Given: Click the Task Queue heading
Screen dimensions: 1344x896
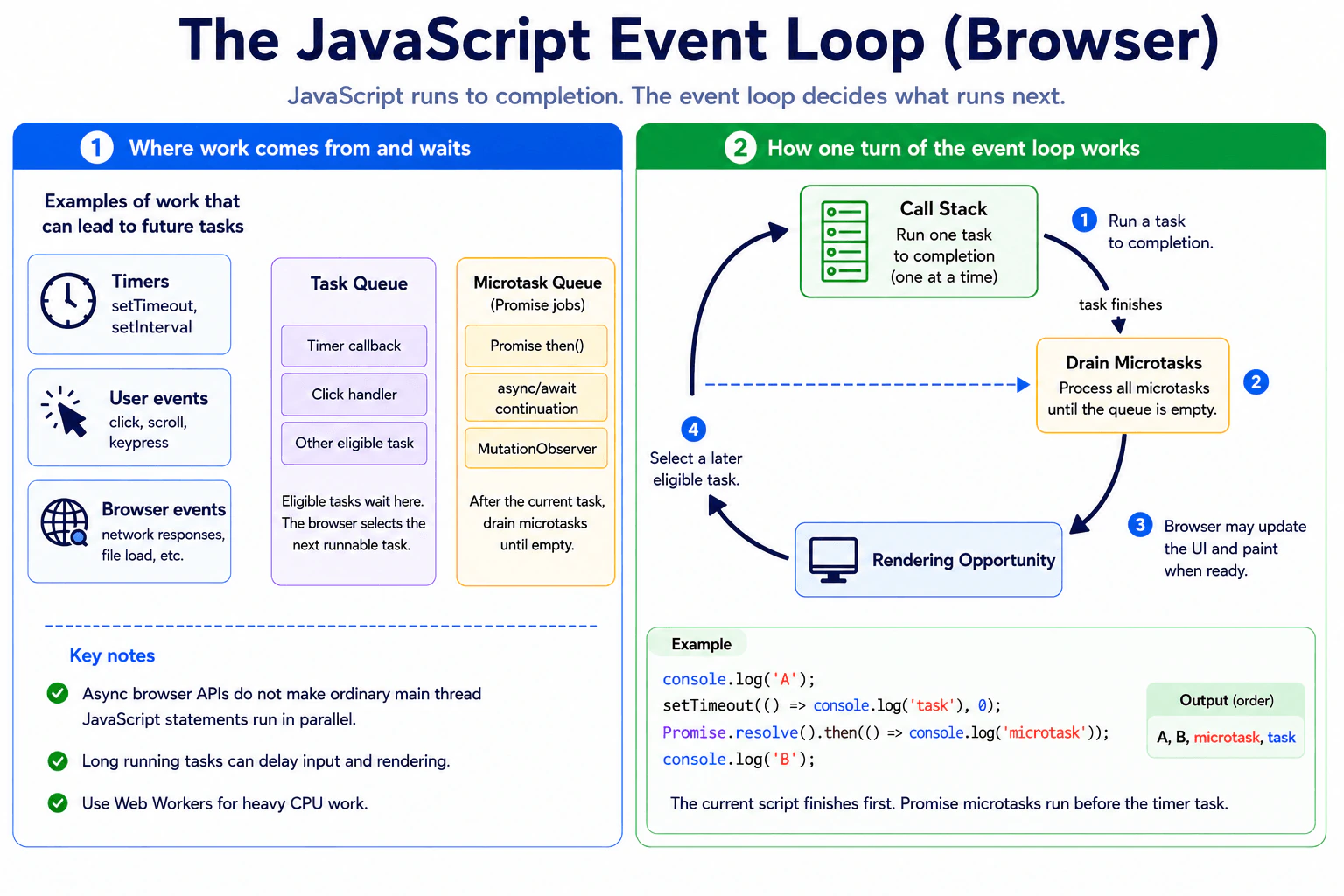Looking at the screenshot, I should (359, 283).
